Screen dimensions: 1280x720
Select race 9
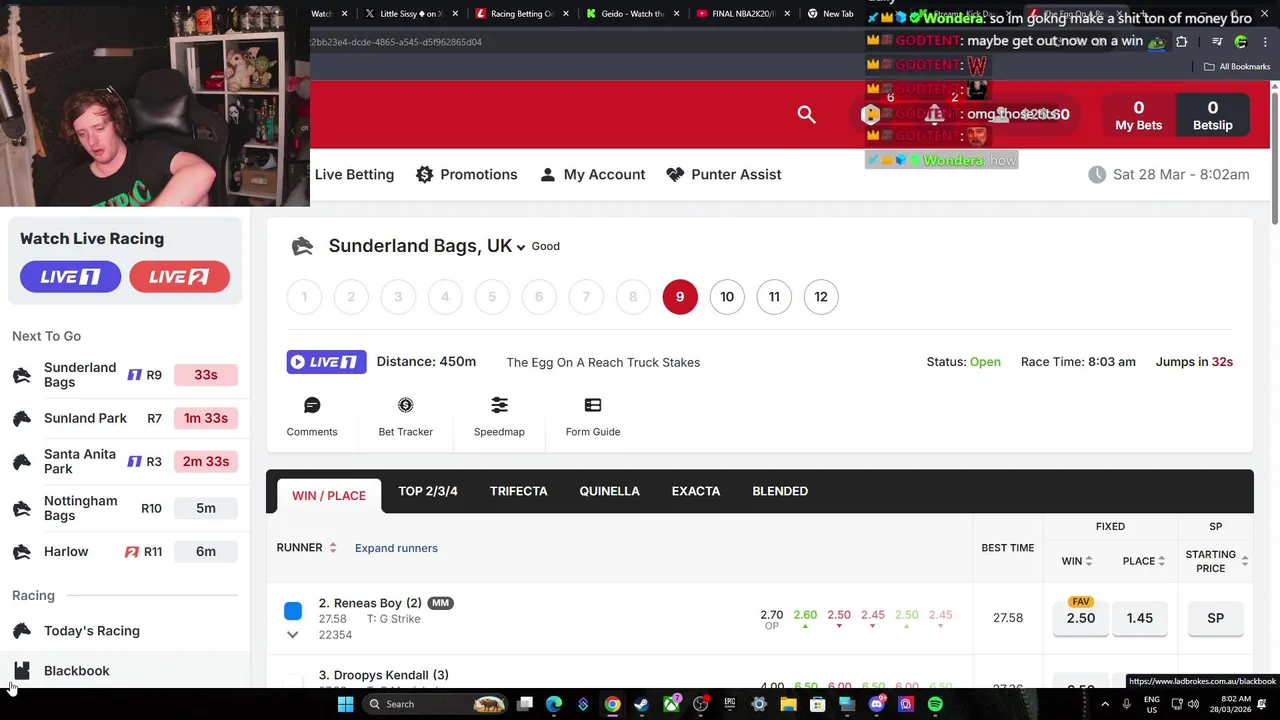tap(680, 297)
